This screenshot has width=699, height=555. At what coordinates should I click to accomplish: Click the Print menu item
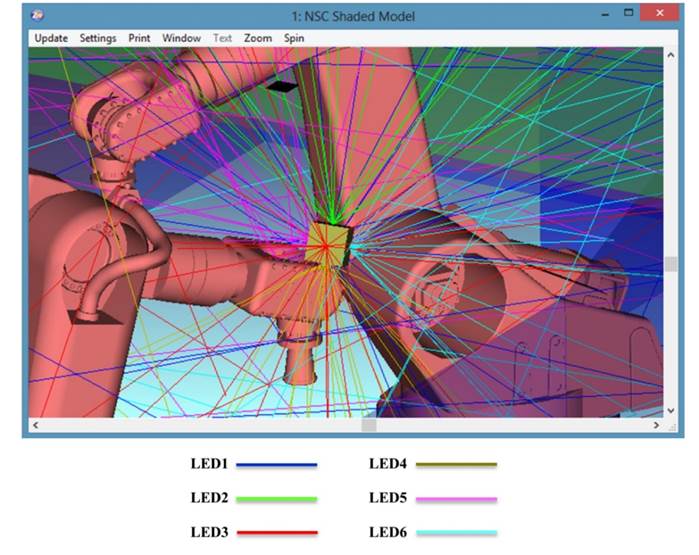click(x=139, y=38)
